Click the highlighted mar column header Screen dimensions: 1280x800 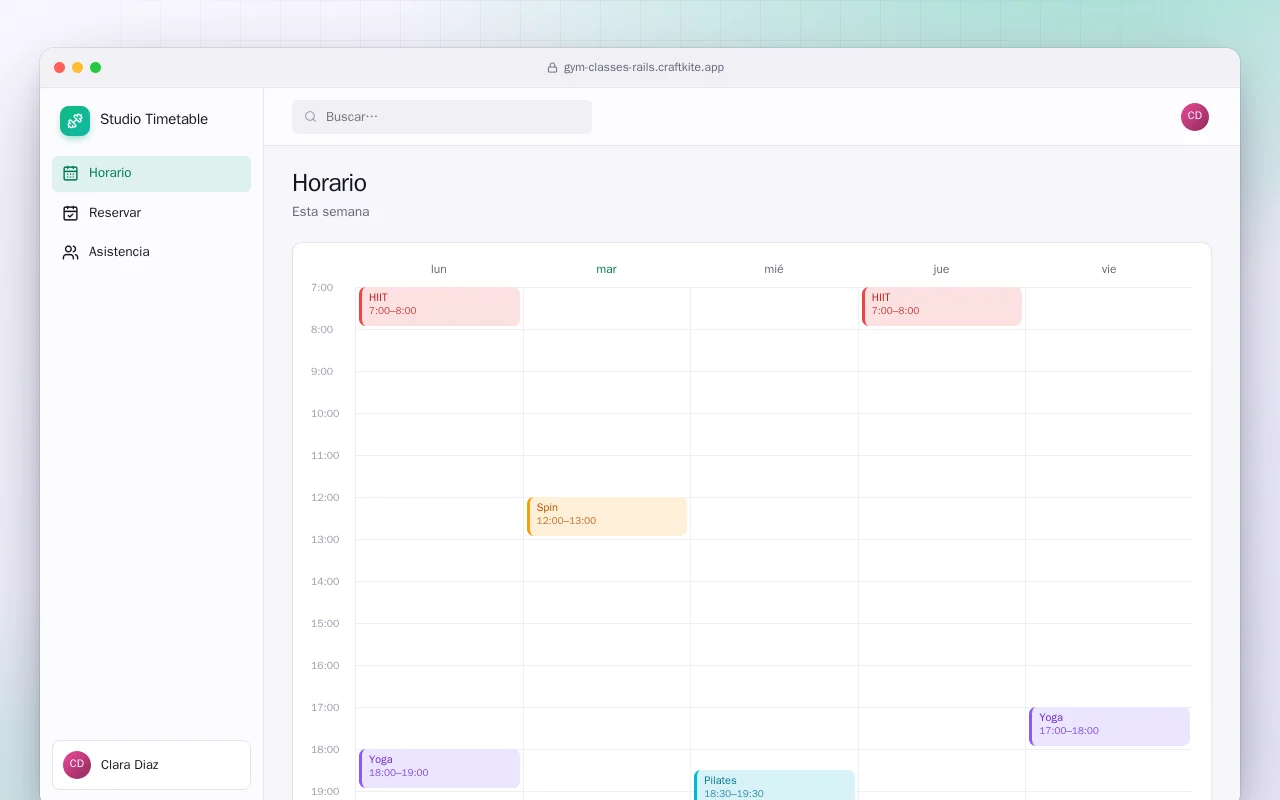606,269
